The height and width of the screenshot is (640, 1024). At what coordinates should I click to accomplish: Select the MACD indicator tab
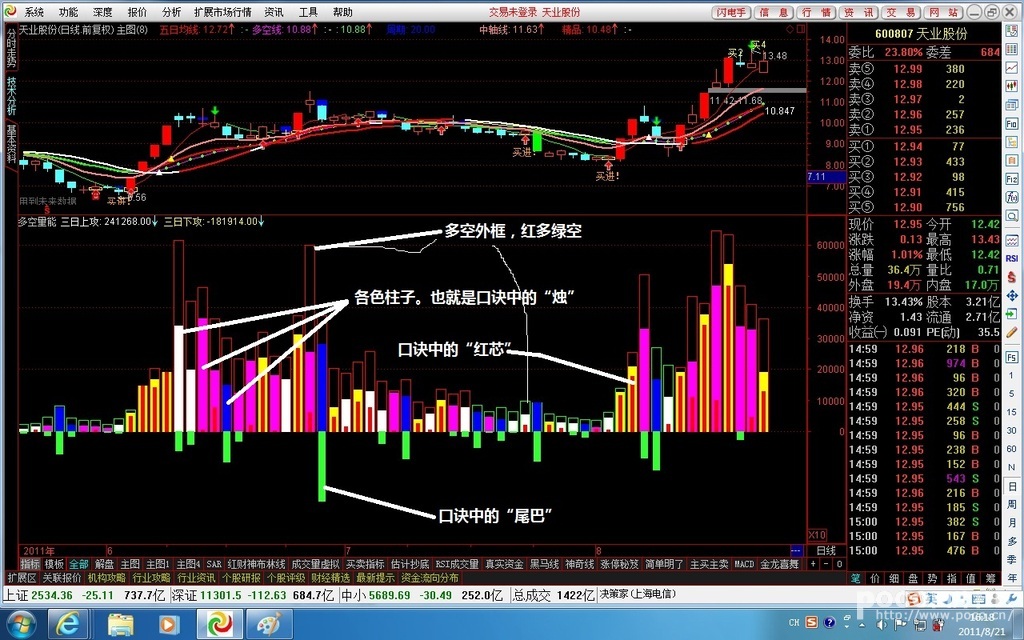[744, 564]
